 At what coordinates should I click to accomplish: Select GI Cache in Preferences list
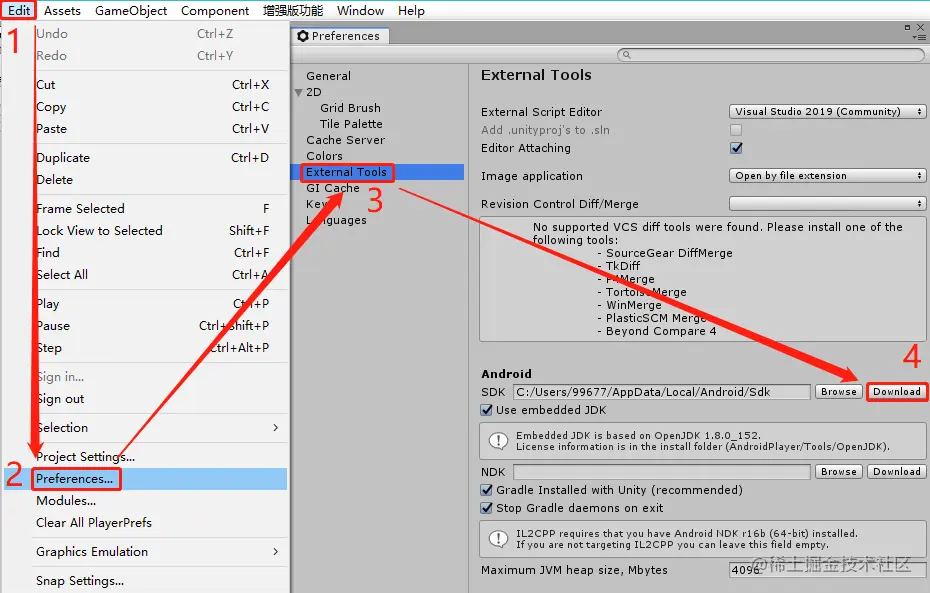click(333, 188)
